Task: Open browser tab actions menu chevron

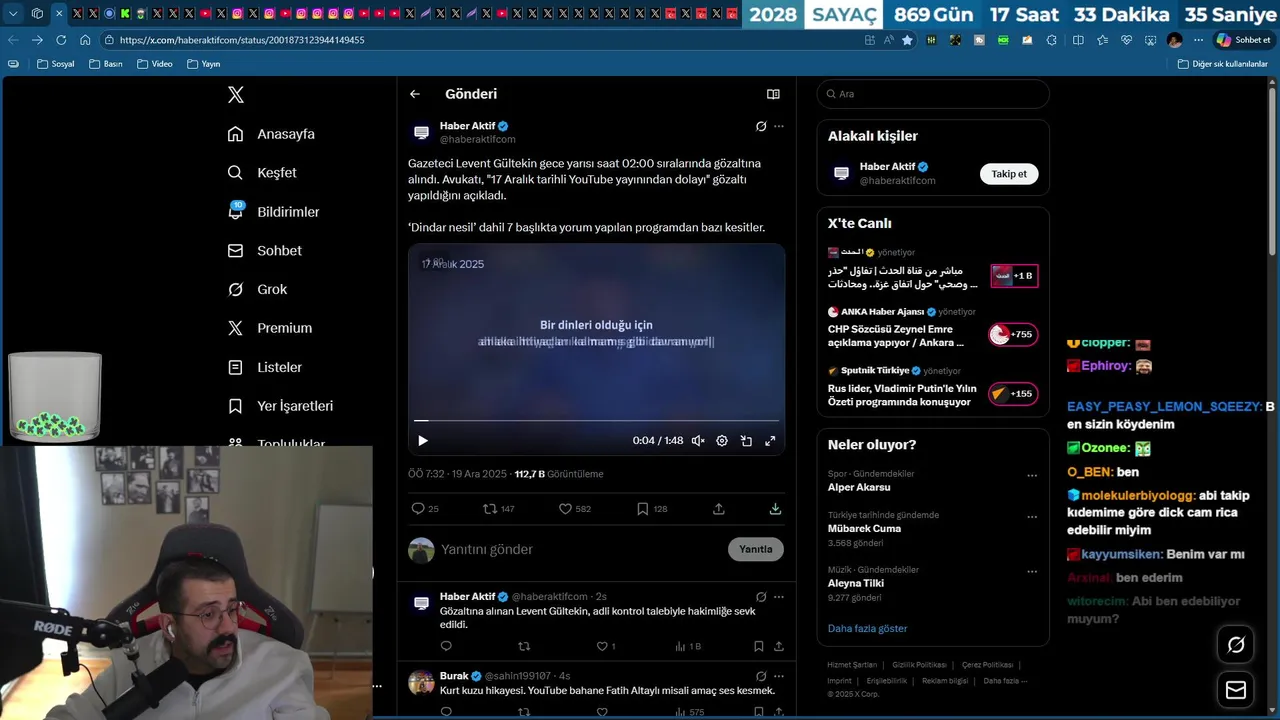Action: click(x=13, y=14)
